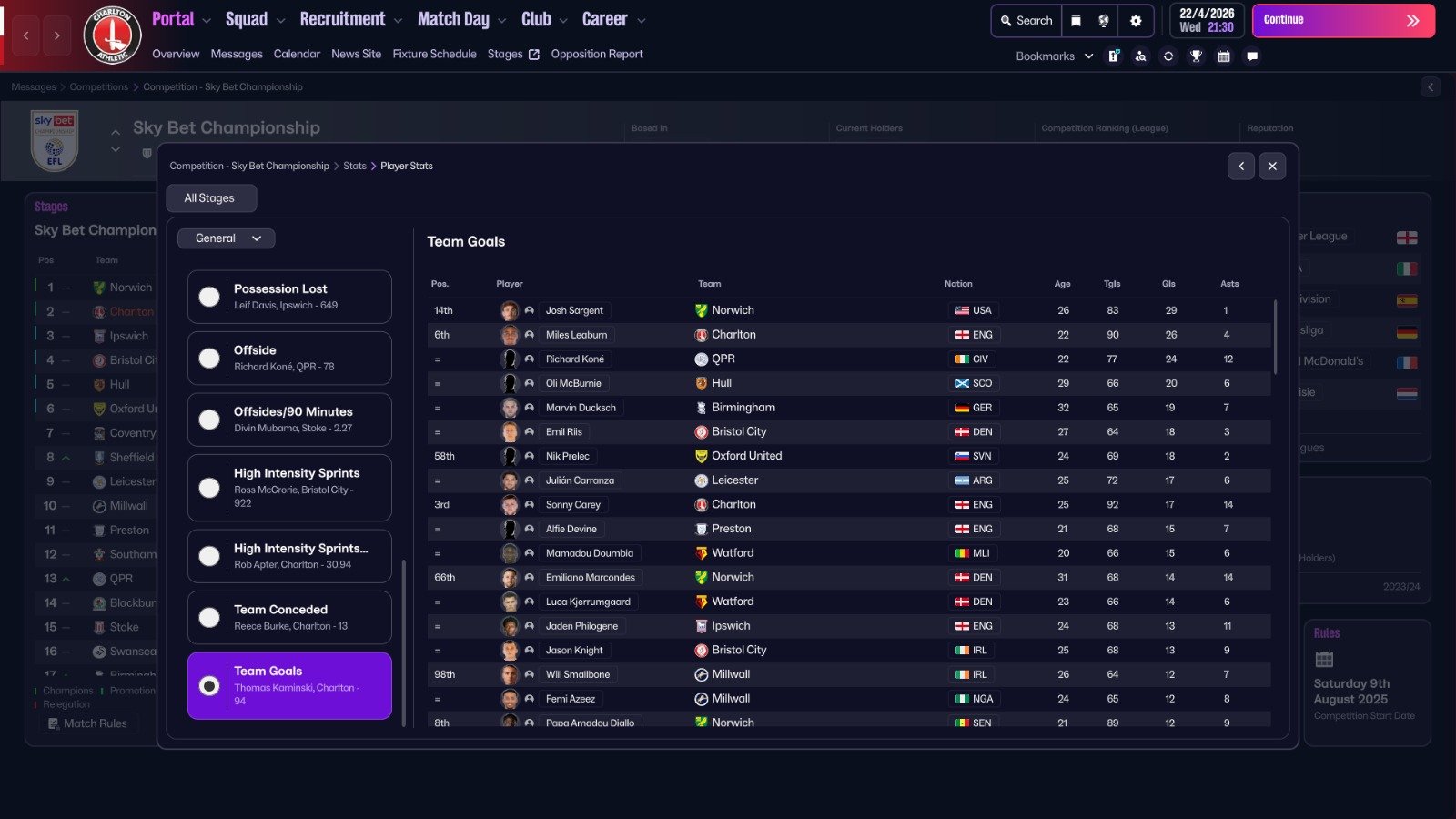Expand the Match Day menu arrow

point(501,21)
